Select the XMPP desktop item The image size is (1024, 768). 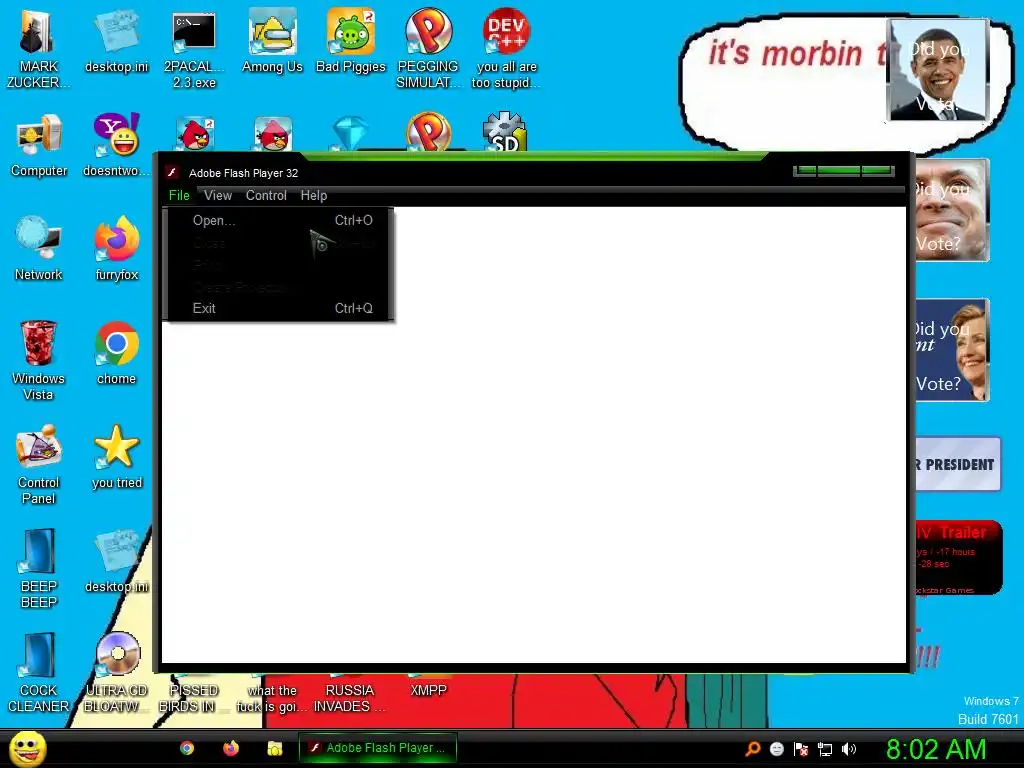click(x=428, y=690)
